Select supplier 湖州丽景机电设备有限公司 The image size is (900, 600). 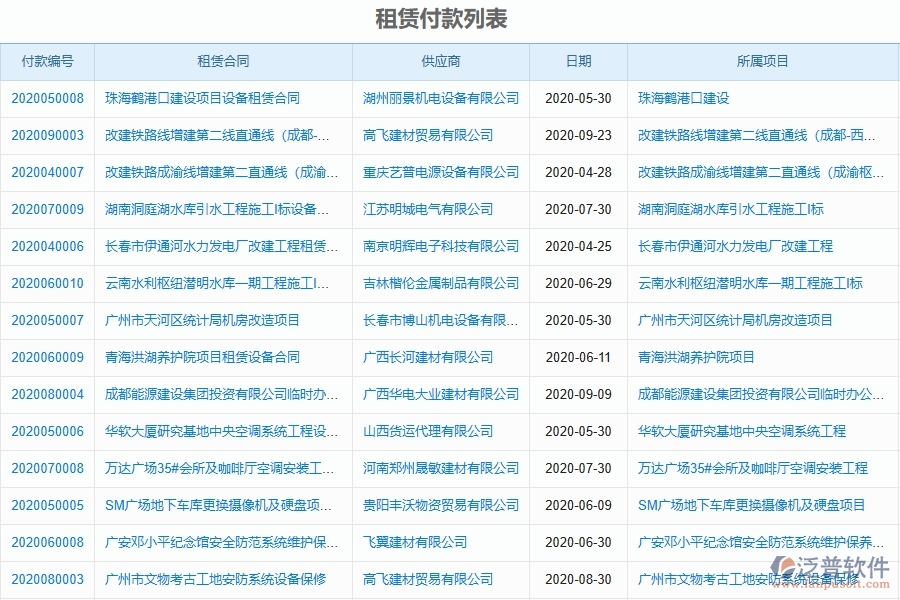[x=440, y=98]
